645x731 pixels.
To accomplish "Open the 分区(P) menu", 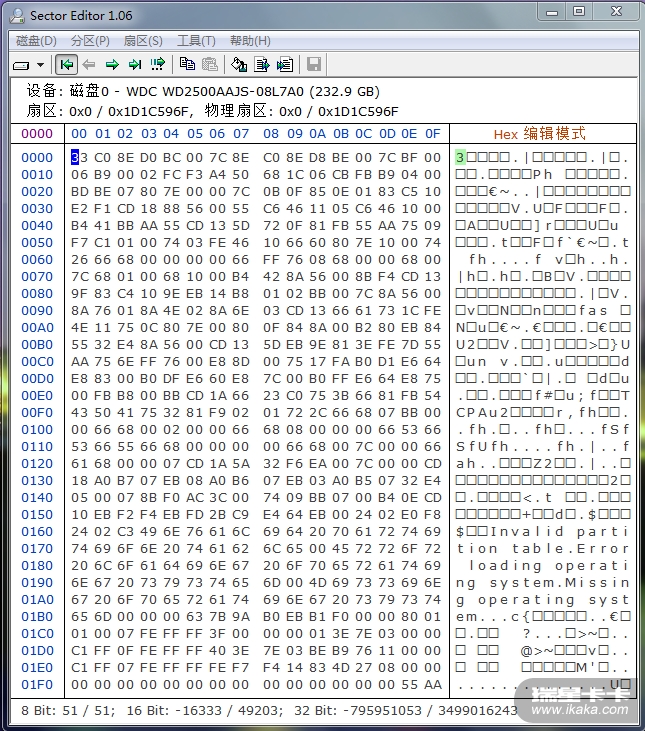I will click(x=90, y=41).
